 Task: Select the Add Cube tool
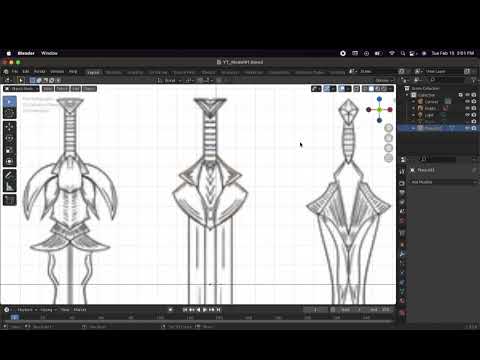9,200
